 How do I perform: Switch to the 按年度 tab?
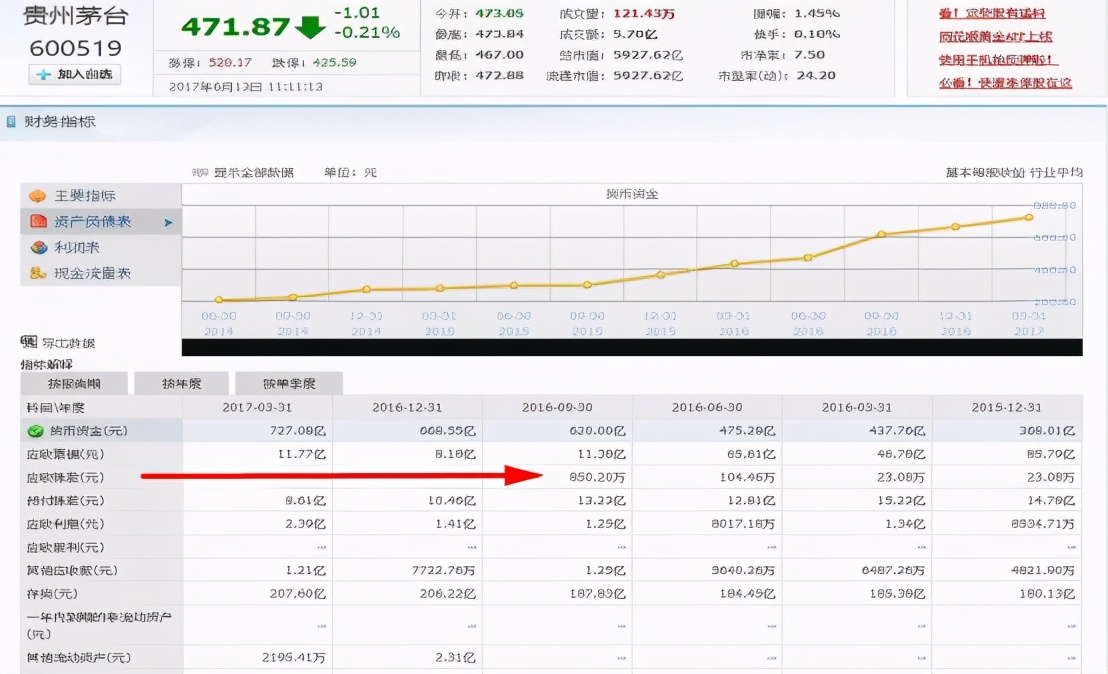coord(179,382)
